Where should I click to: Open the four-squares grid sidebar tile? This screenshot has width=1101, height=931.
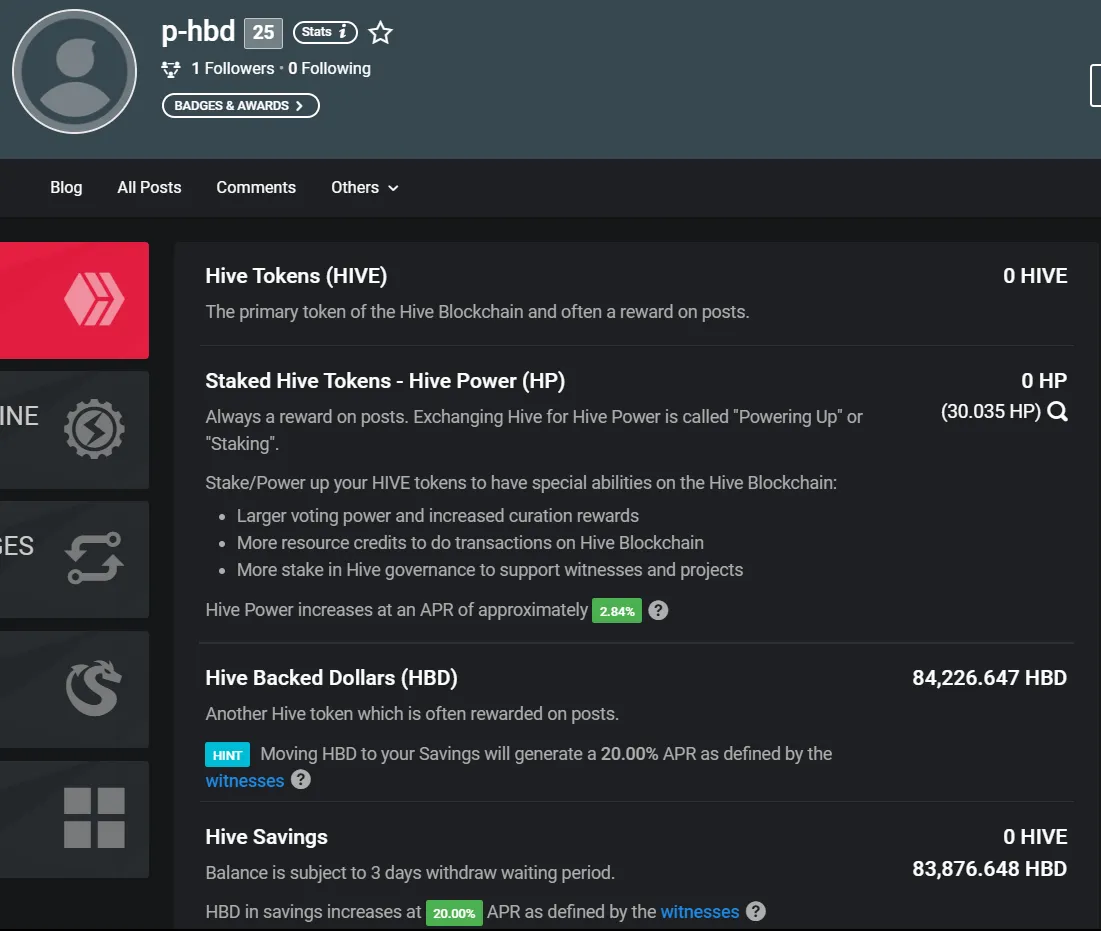74,819
